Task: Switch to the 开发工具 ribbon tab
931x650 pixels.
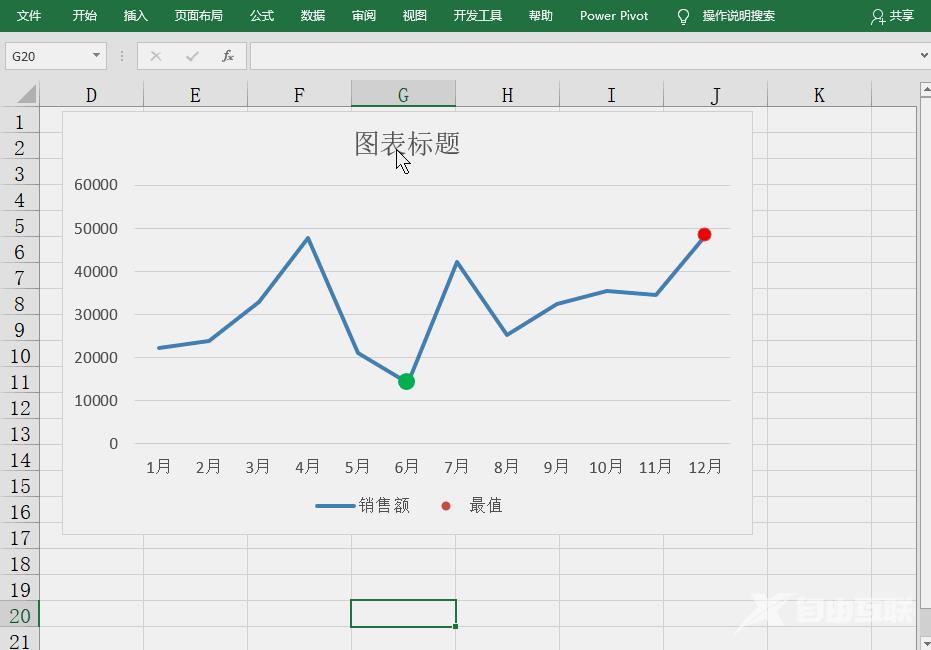Action: (477, 16)
